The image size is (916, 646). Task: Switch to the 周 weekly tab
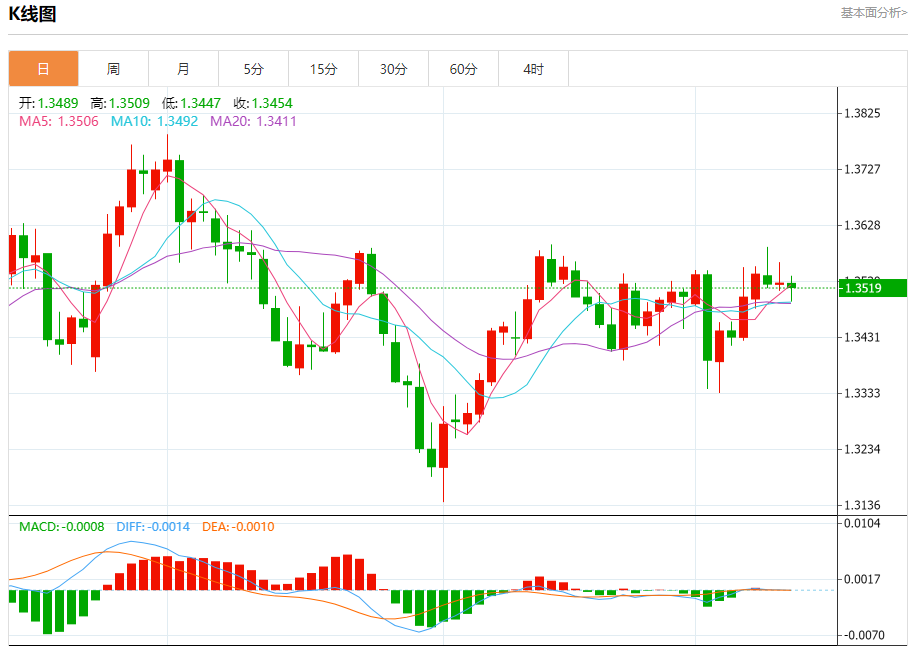[x=113, y=69]
